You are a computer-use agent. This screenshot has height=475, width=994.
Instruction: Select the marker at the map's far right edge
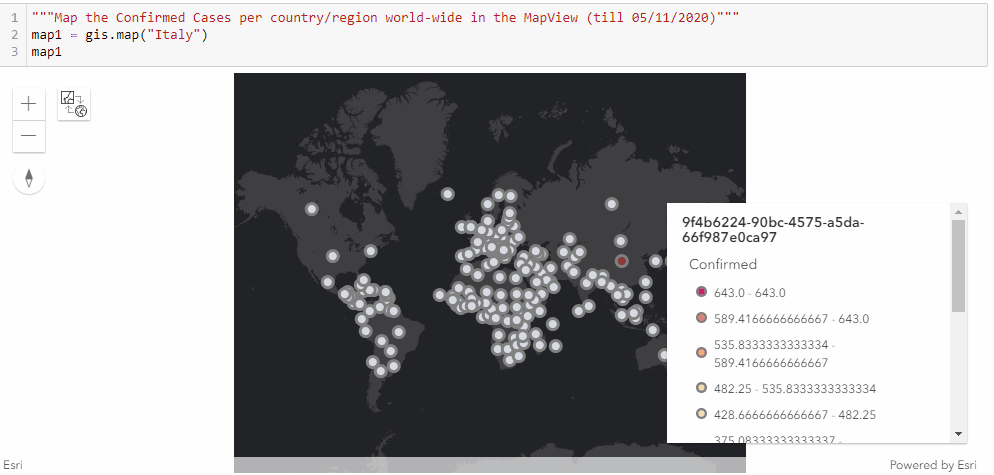click(662, 354)
